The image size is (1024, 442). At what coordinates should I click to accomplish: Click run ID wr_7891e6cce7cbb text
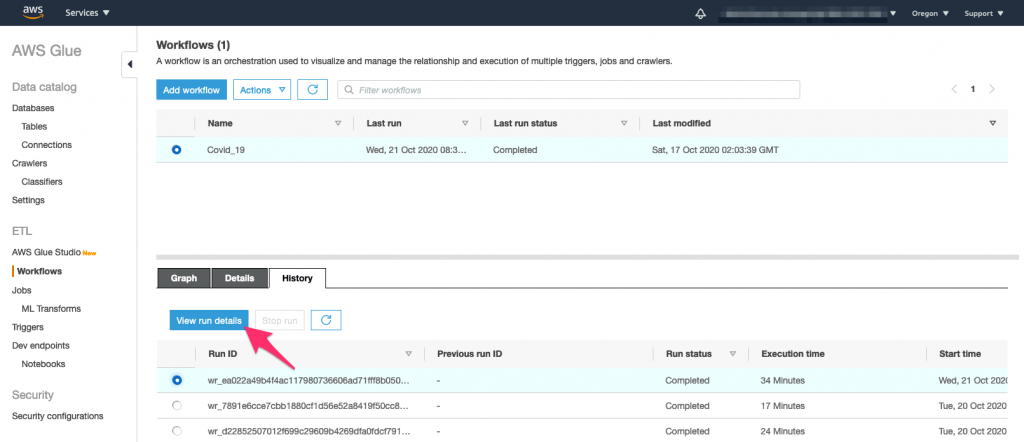point(309,405)
